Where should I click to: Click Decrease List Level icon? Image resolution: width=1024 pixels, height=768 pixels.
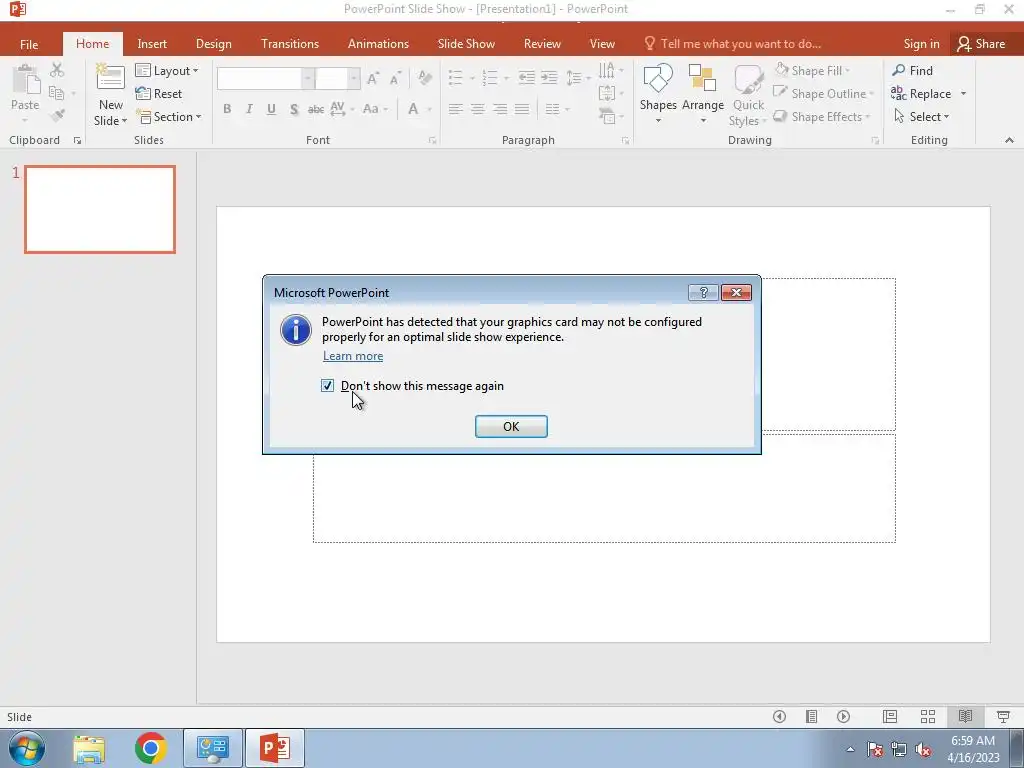(x=526, y=78)
